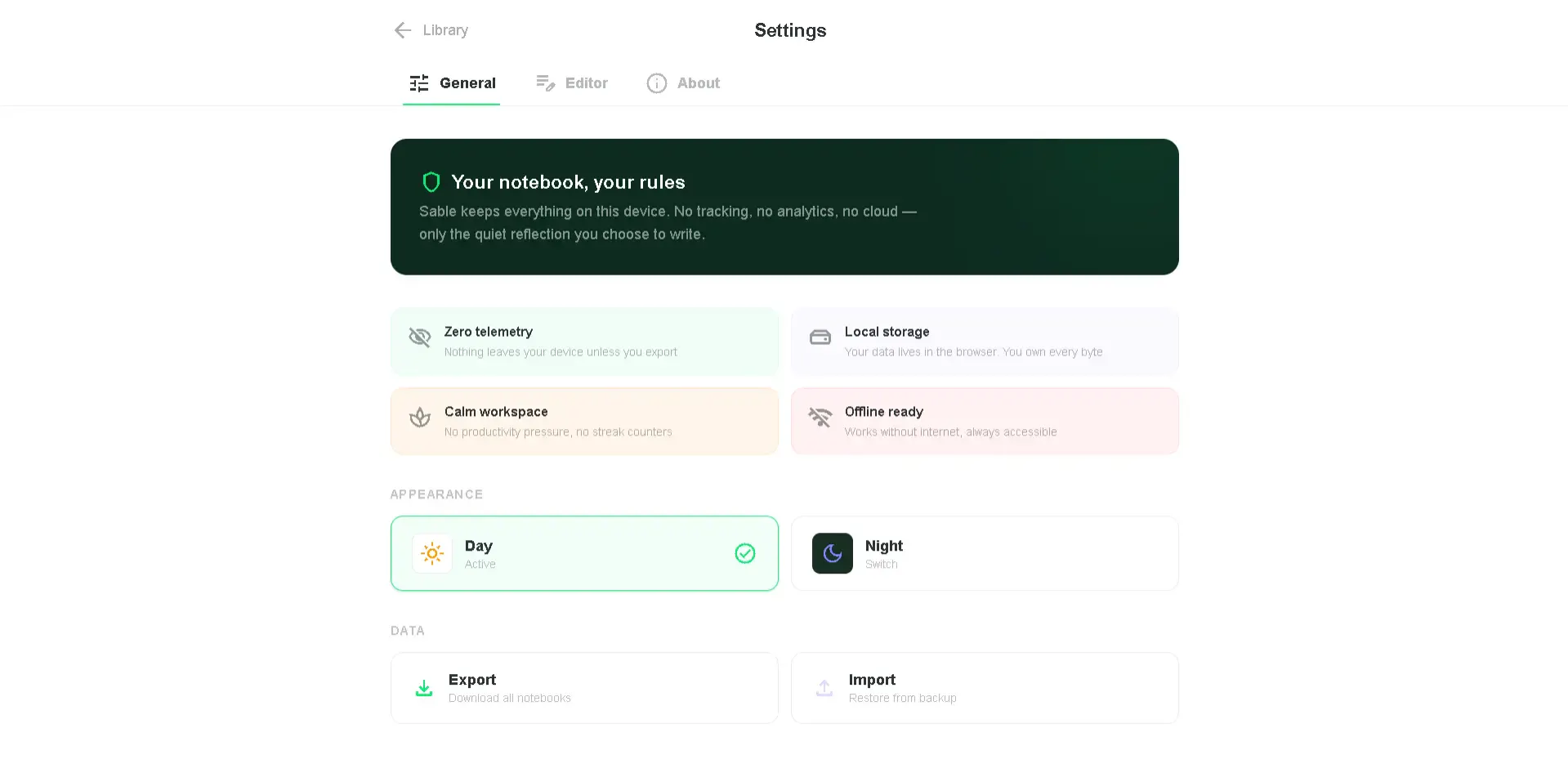
Task: Click the upload icon on Import
Action: (x=824, y=688)
